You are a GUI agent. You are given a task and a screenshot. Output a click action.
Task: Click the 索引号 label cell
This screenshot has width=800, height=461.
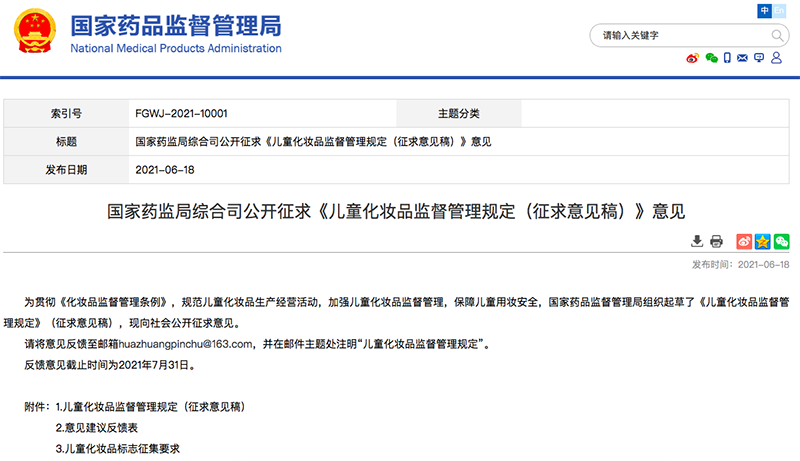pyautogui.click(x=66, y=114)
